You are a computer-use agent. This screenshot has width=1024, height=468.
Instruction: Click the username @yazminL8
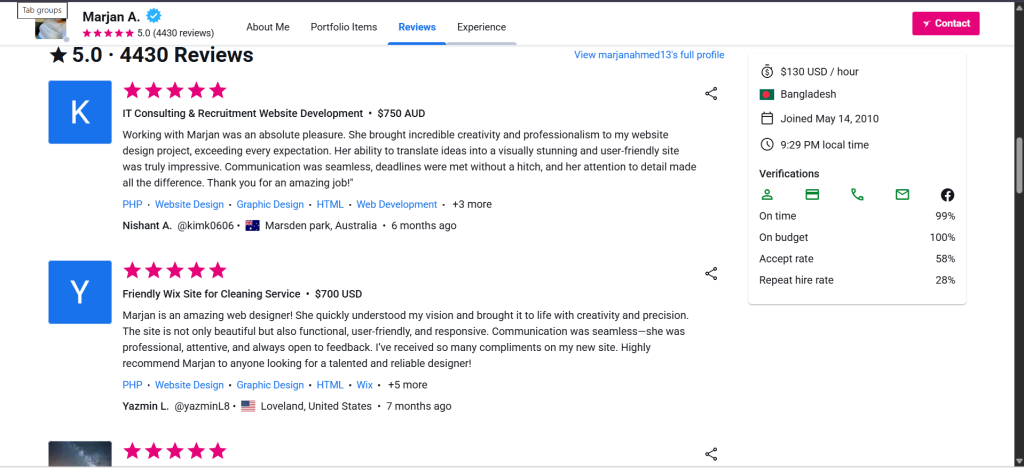[x=202, y=406]
